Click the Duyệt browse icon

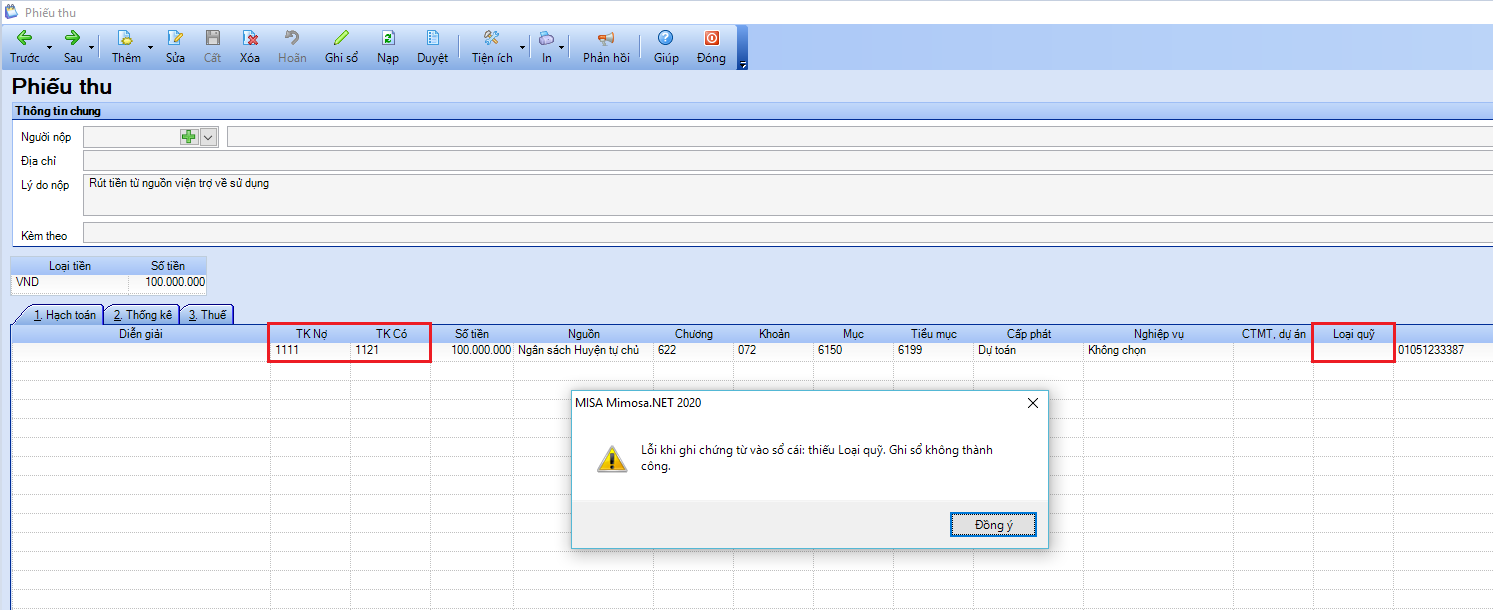pos(432,39)
